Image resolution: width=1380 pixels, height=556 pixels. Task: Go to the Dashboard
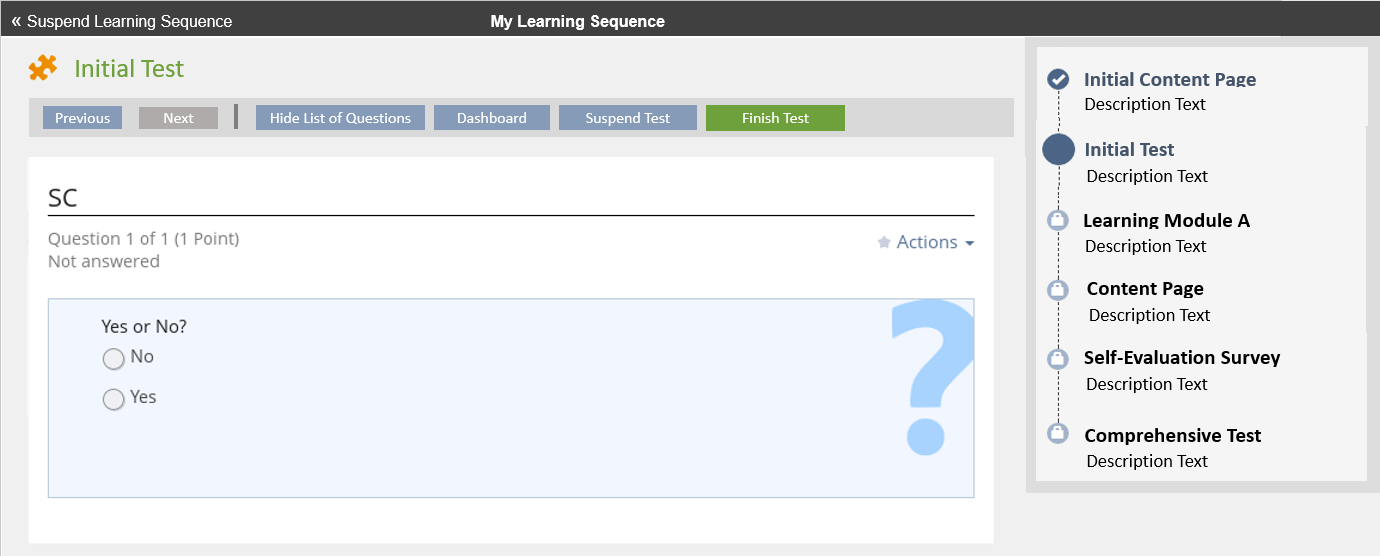tap(491, 118)
